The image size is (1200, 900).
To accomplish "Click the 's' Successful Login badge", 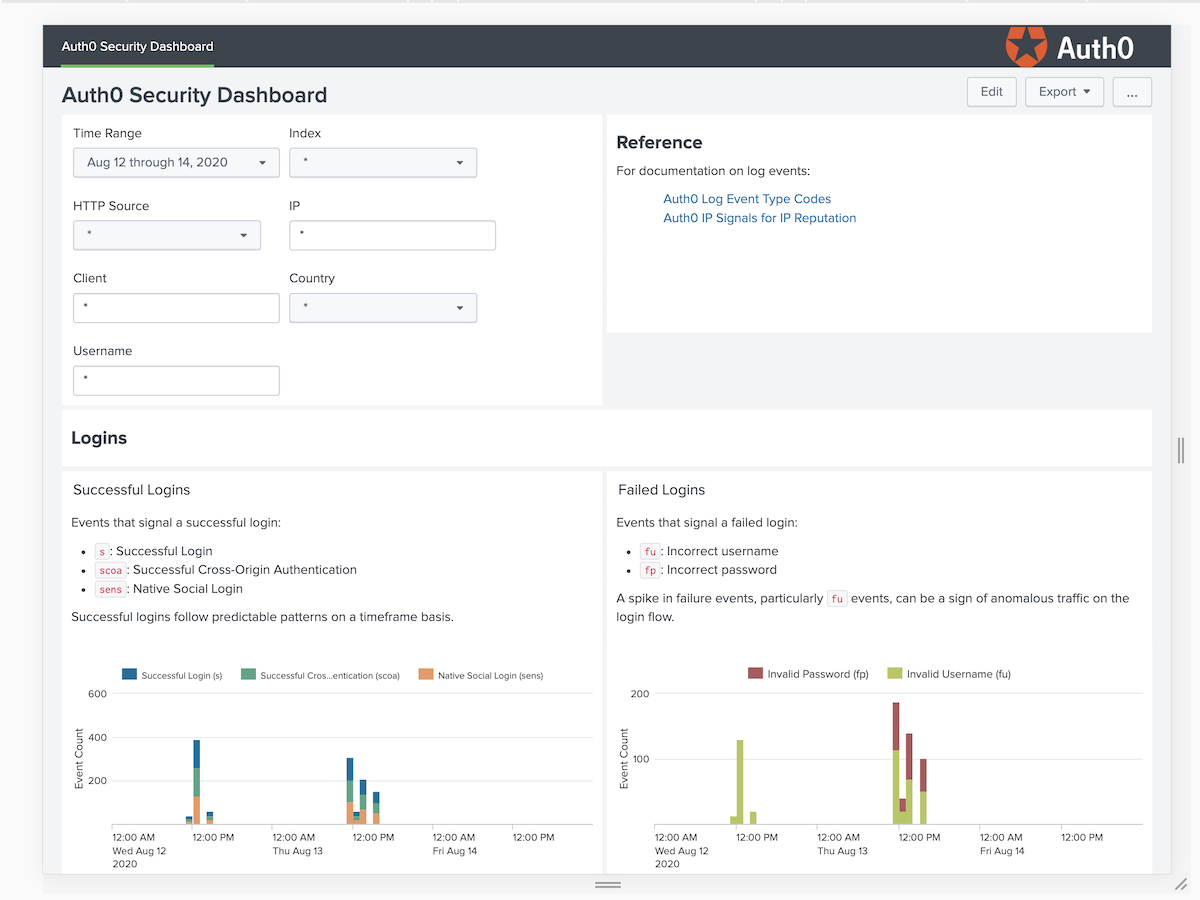I will 100,551.
